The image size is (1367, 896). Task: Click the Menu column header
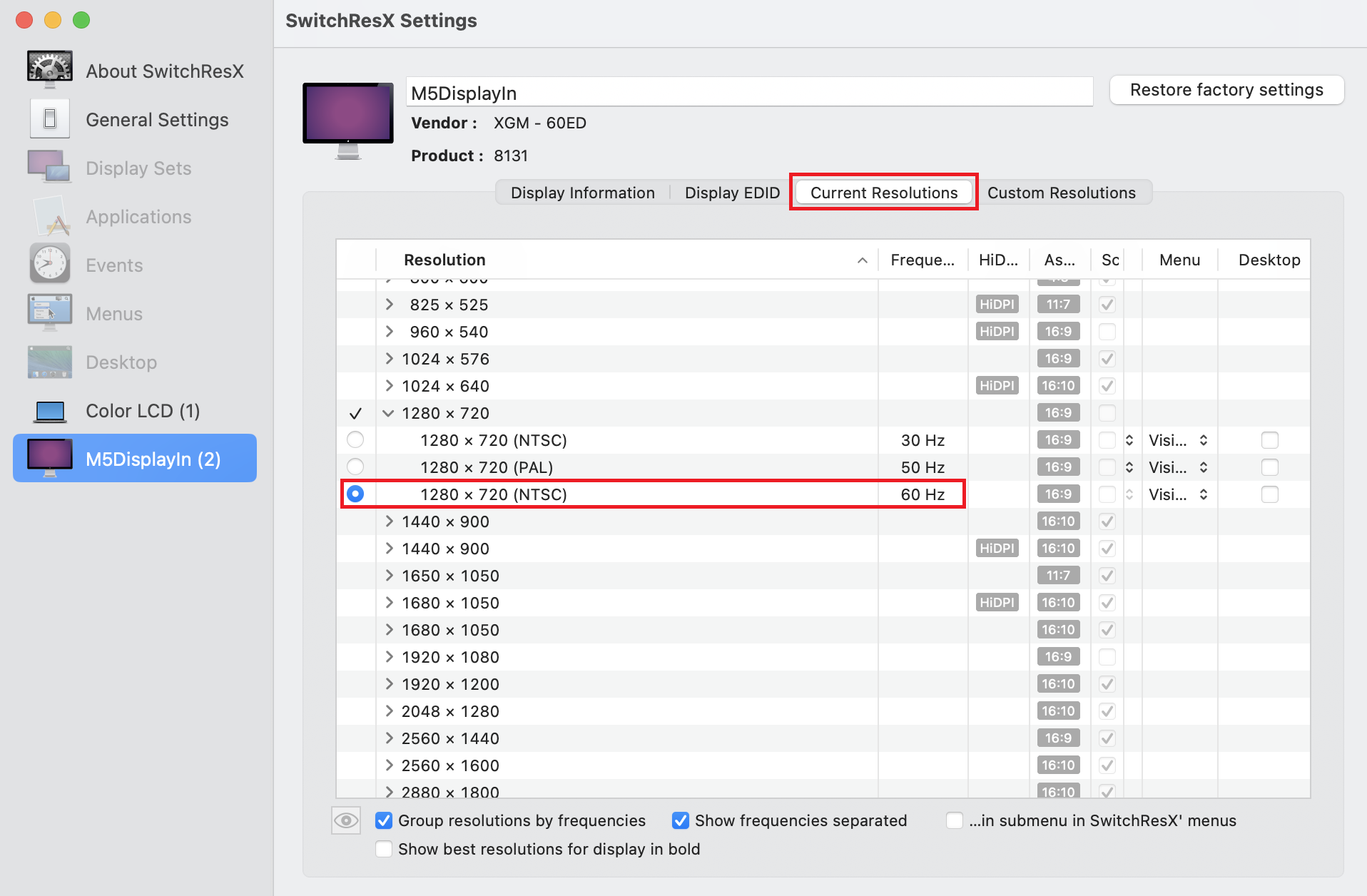[x=1179, y=260]
